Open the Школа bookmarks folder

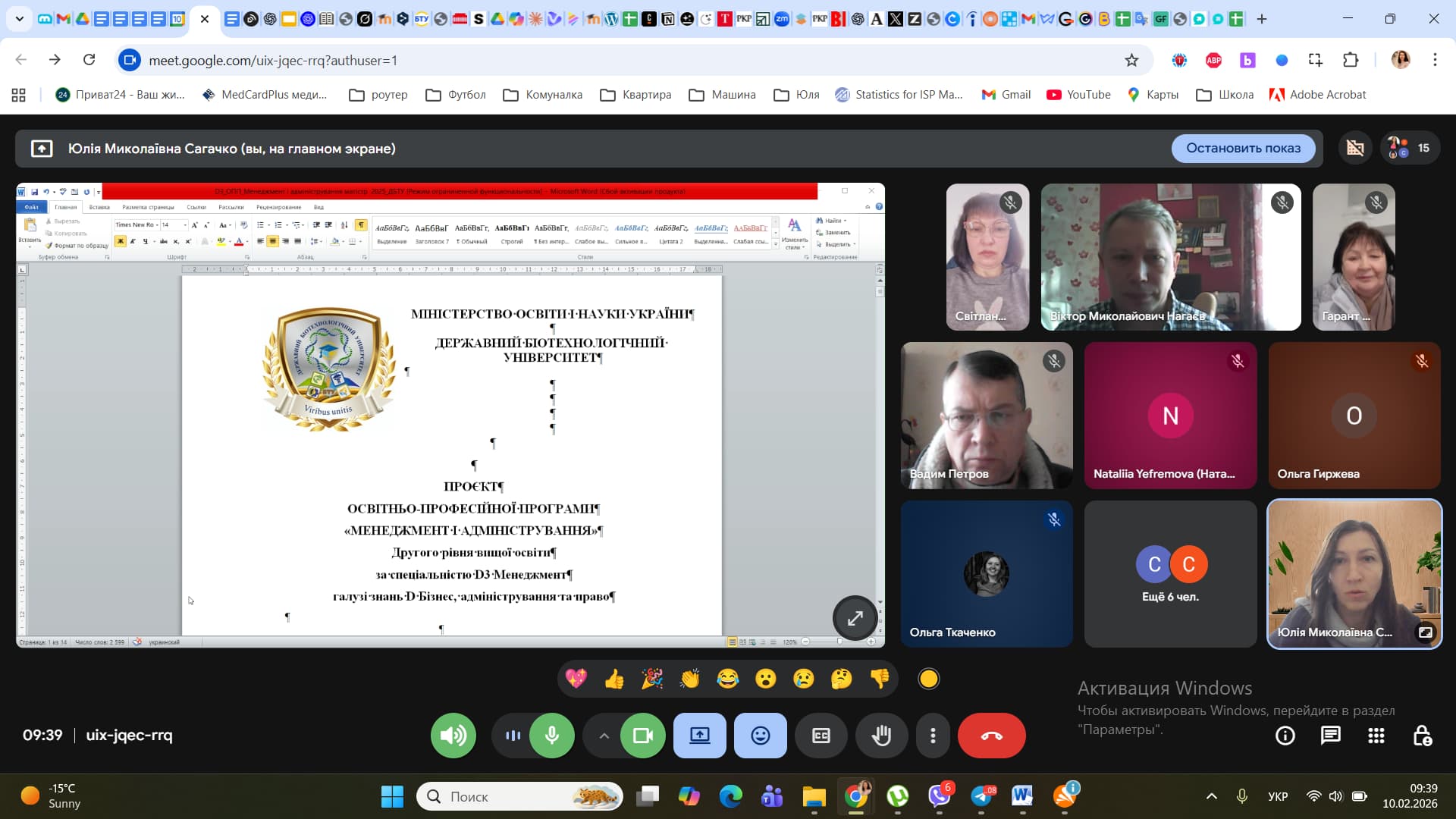pyautogui.click(x=1225, y=95)
